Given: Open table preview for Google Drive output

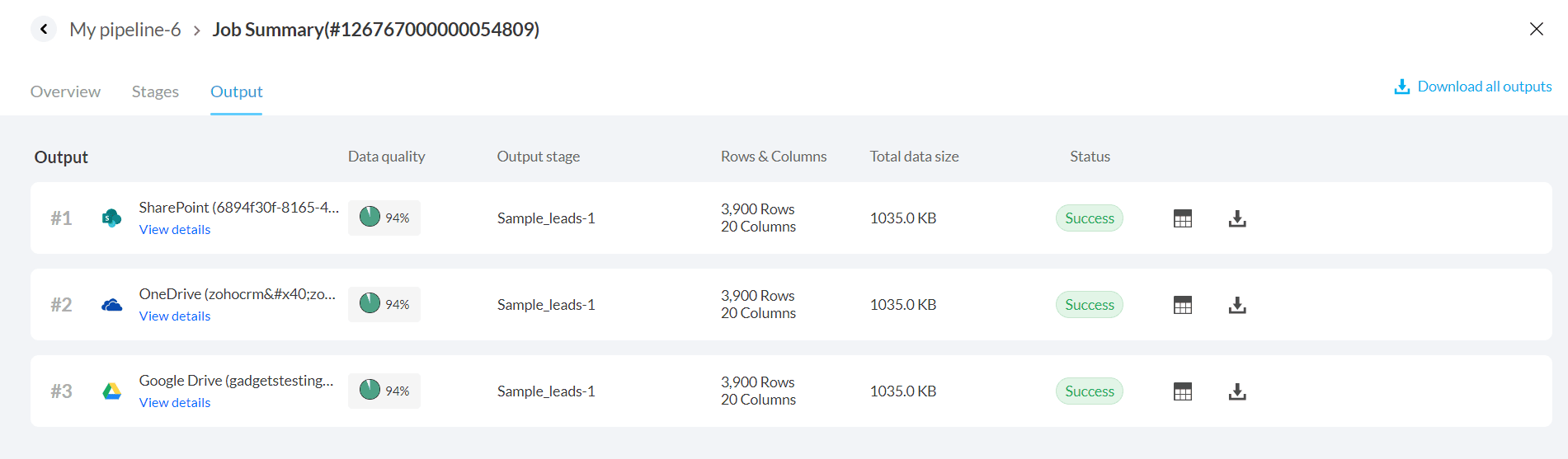Looking at the screenshot, I should click(x=1182, y=391).
